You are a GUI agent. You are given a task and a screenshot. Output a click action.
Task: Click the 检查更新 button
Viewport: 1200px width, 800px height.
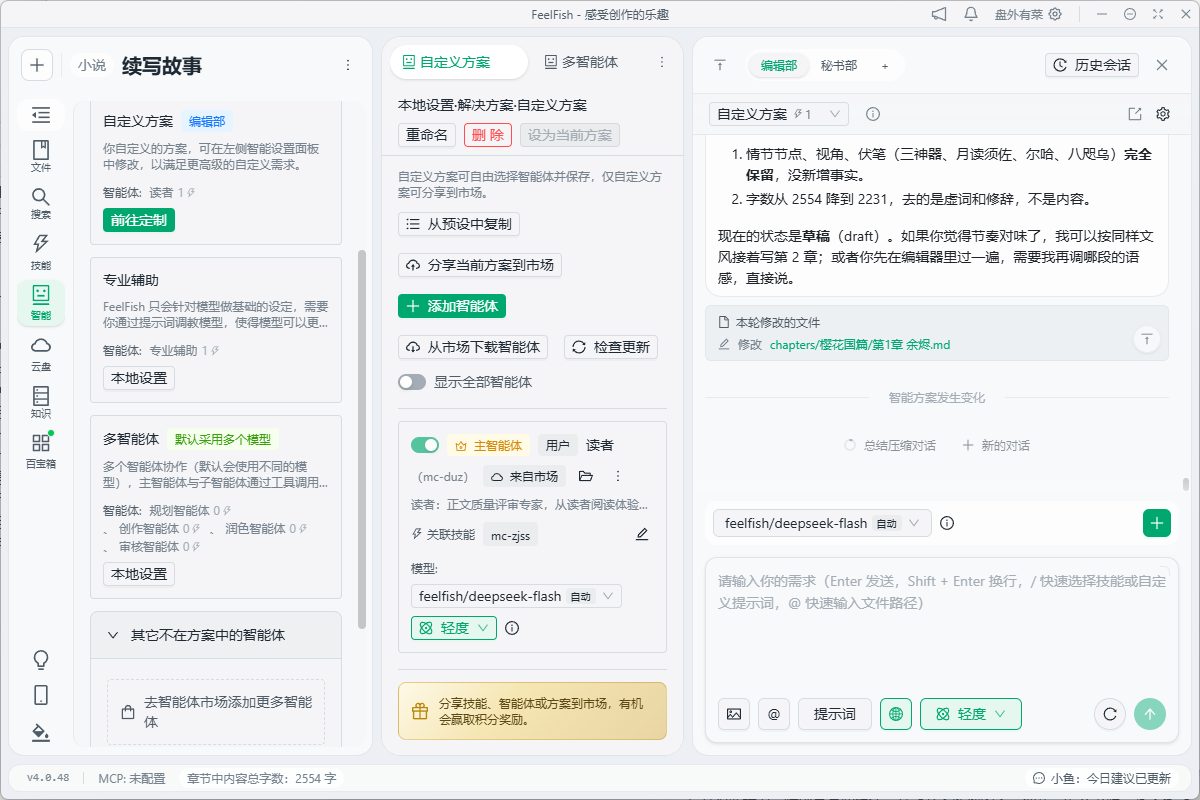click(x=611, y=347)
